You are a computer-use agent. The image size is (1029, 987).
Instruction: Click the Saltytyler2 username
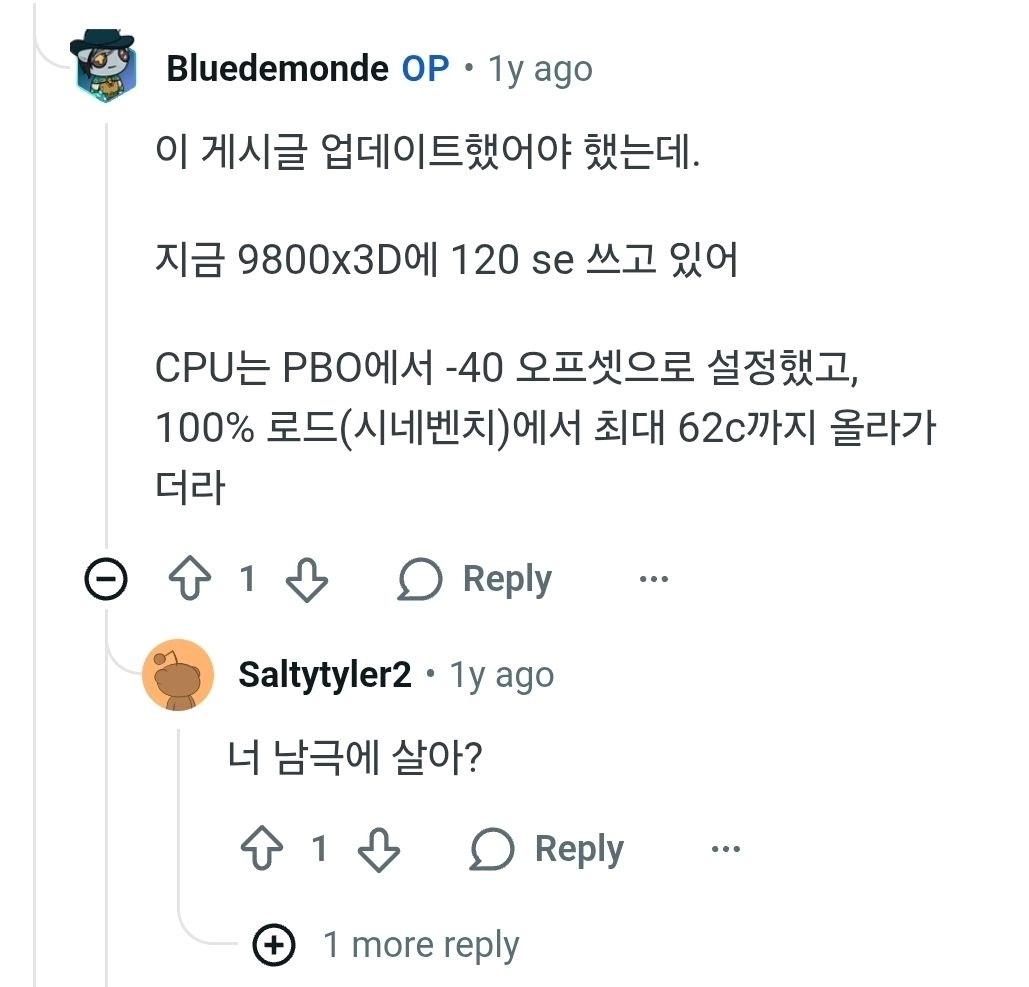[325, 675]
